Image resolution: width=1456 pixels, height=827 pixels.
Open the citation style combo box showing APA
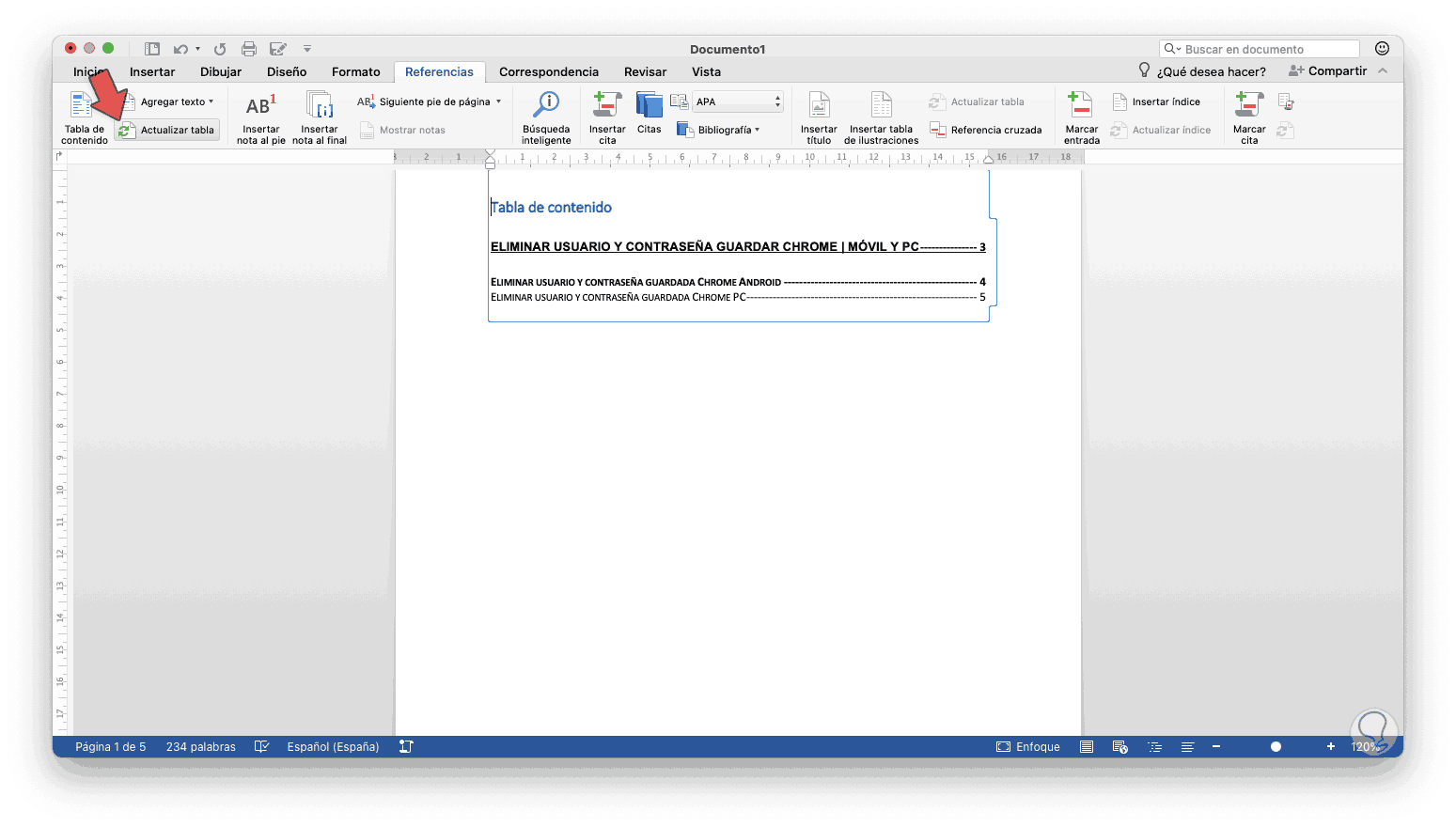pos(738,101)
